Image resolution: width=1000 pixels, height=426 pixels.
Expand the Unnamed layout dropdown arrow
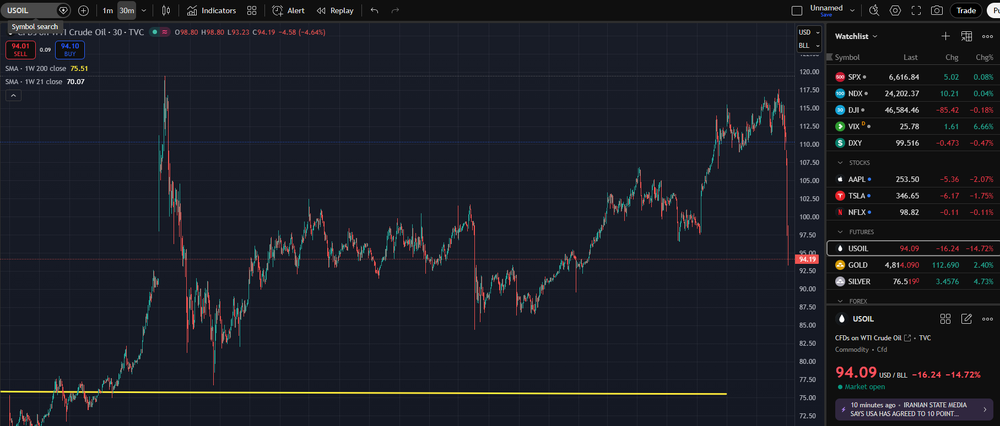click(x=853, y=8)
